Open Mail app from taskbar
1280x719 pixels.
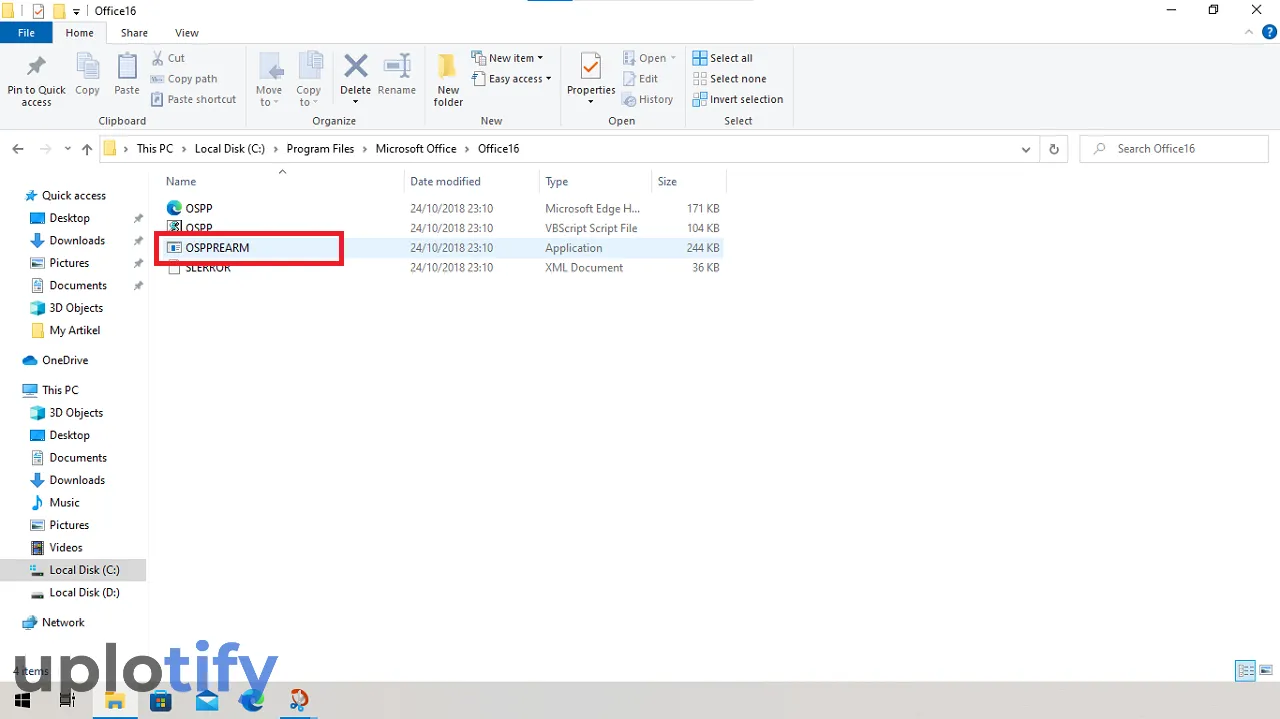pyautogui.click(x=207, y=700)
